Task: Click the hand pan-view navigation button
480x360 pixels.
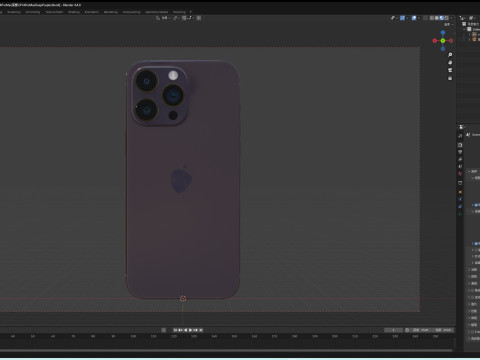Action: point(450,62)
